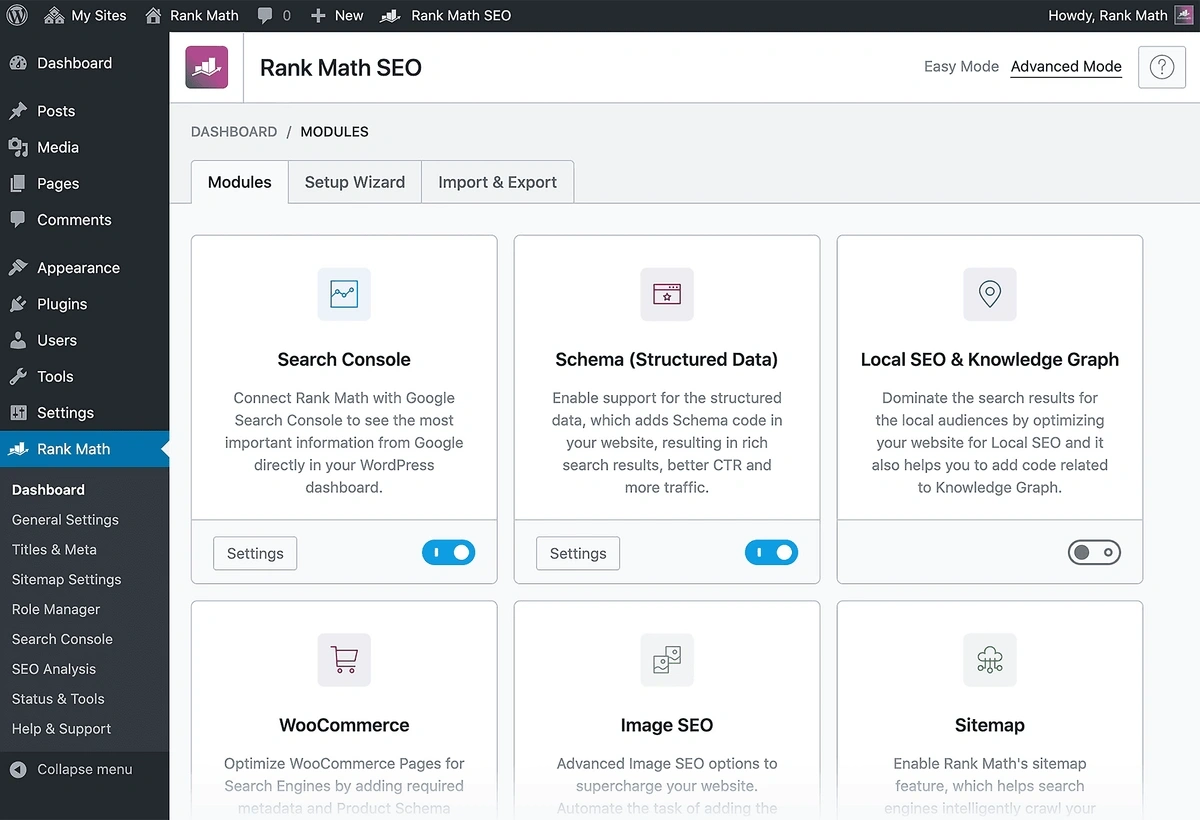The width and height of the screenshot is (1200, 820).
Task: Click the MODULES breadcrumb text
Action: (335, 132)
